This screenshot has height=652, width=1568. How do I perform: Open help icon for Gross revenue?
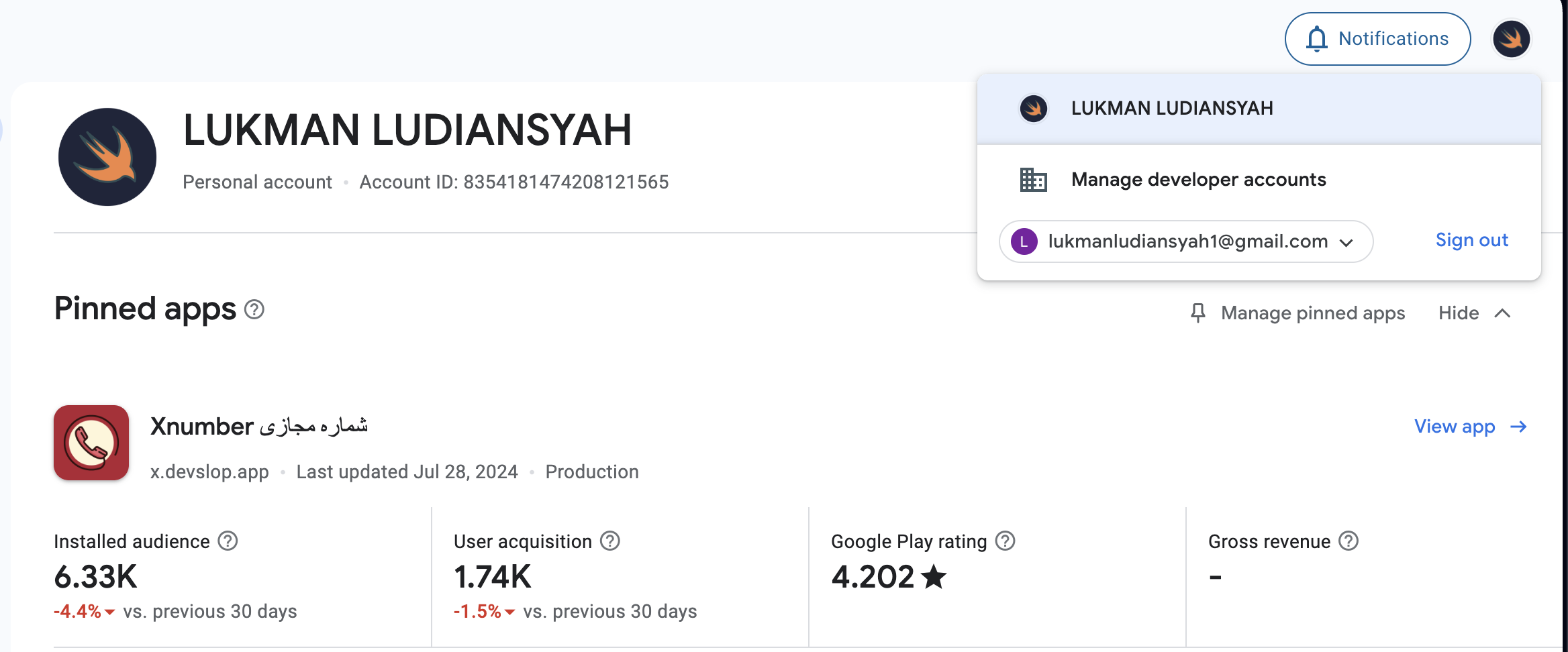[x=1349, y=541]
